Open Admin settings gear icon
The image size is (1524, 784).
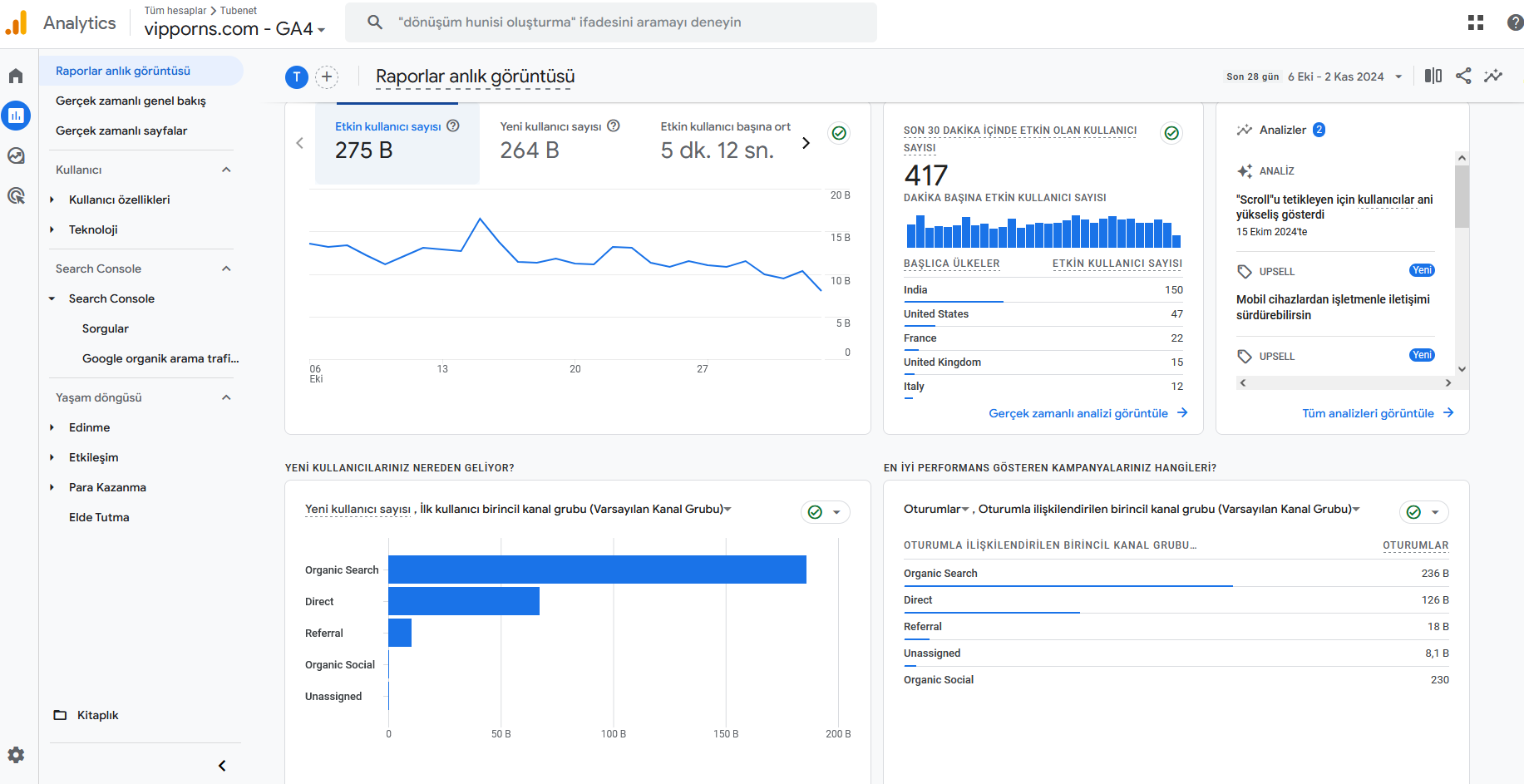click(x=16, y=755)
